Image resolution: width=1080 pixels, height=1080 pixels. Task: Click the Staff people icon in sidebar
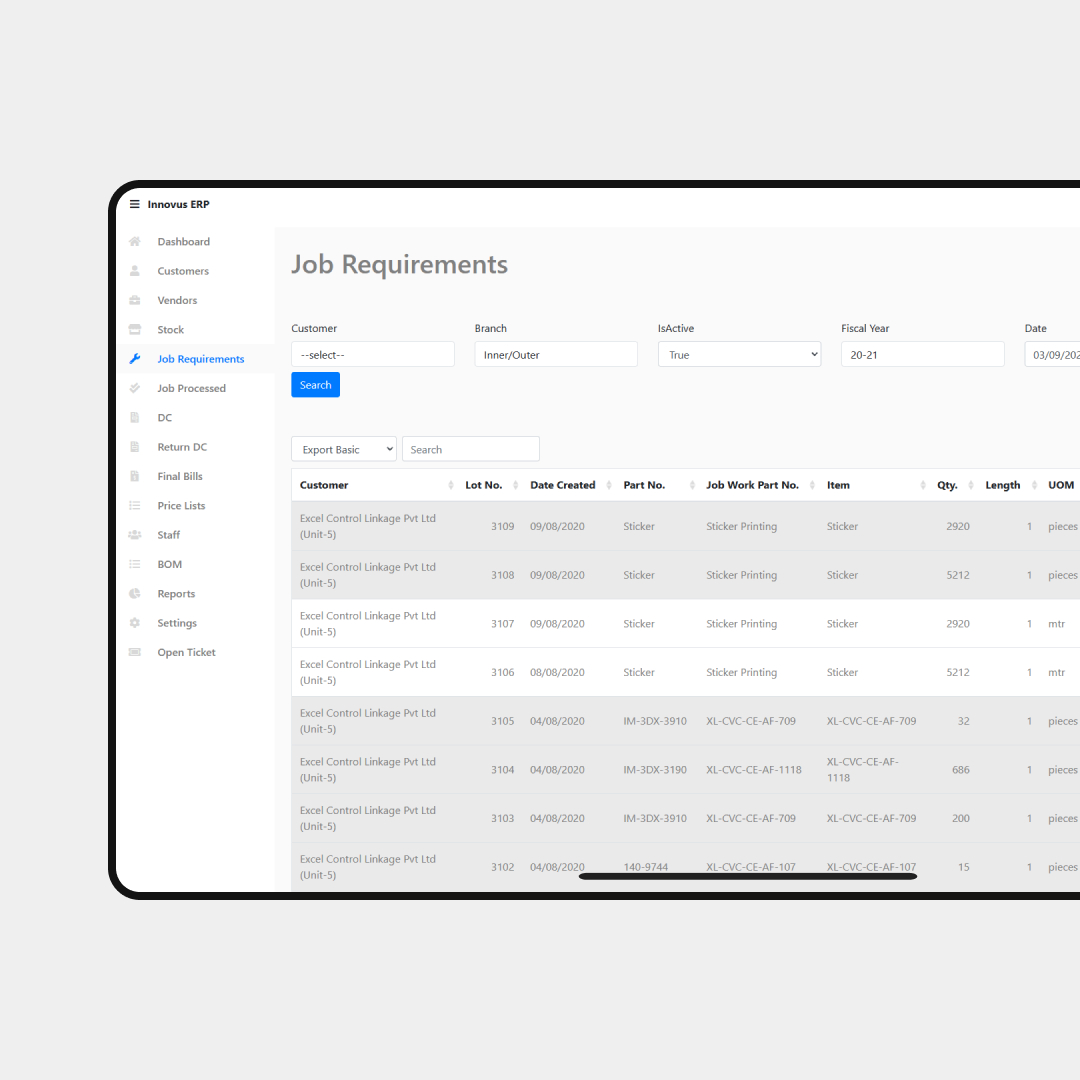[x=134, y=535]
